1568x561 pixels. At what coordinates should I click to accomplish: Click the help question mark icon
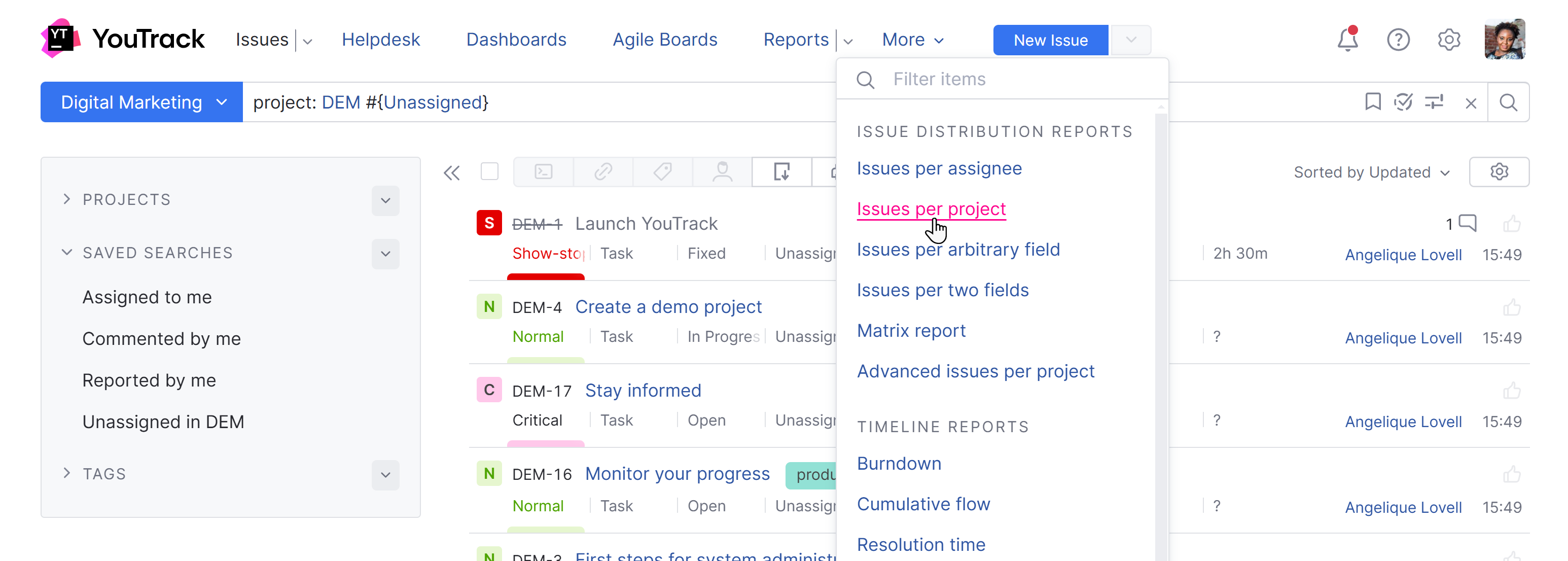[1398, 40]
